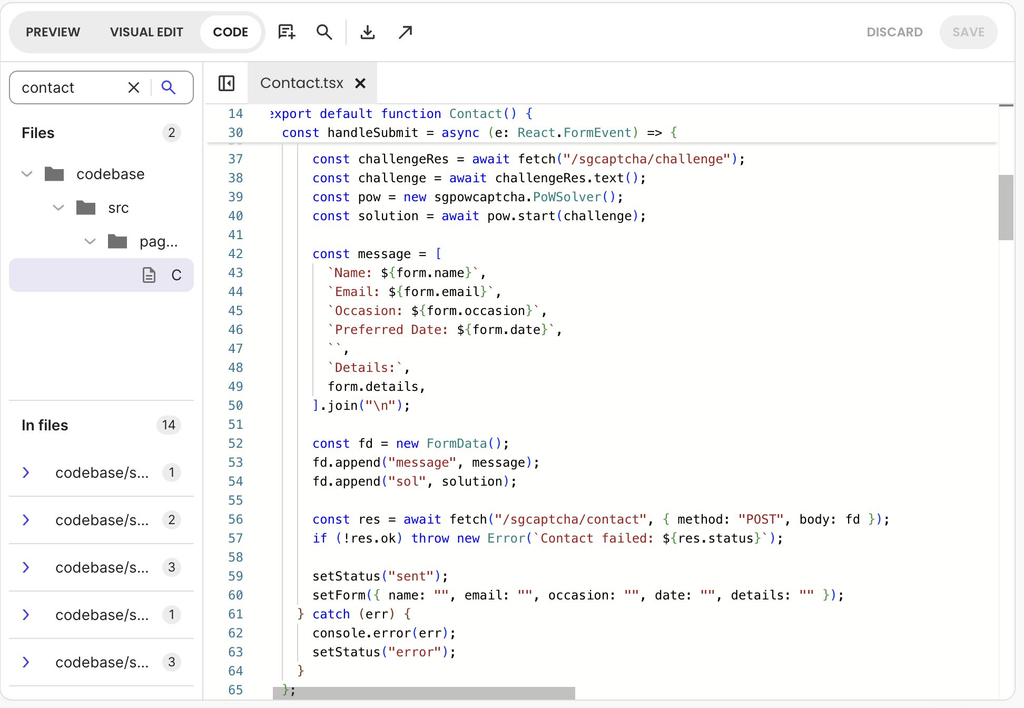
Task: Click the 'In files' section heading
Action: tap(44, 425)
